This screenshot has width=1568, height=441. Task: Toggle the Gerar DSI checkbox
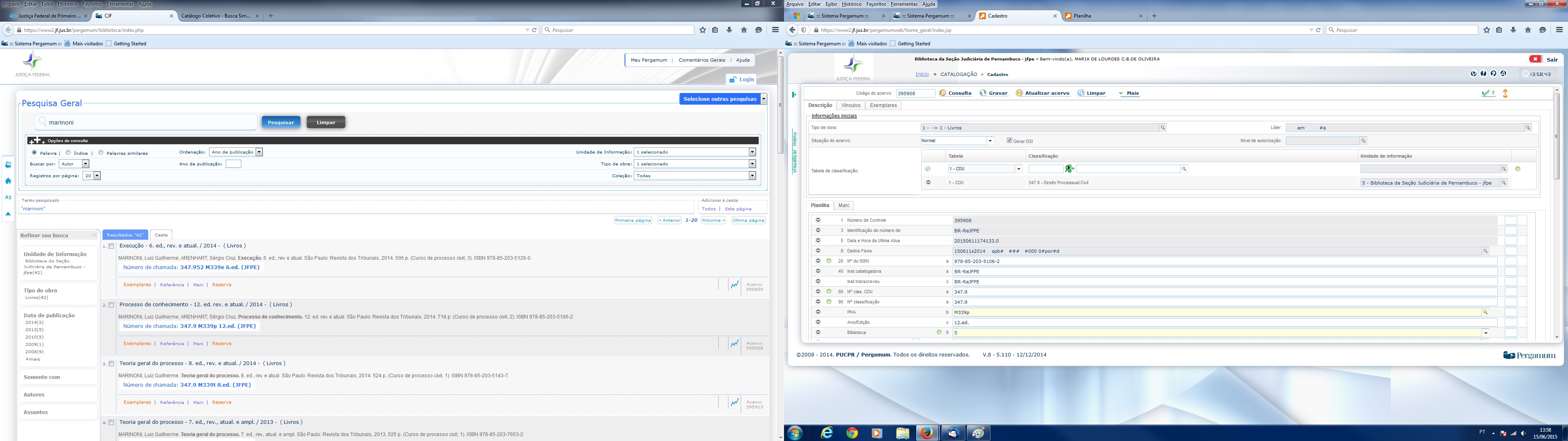coord(1009,141)
